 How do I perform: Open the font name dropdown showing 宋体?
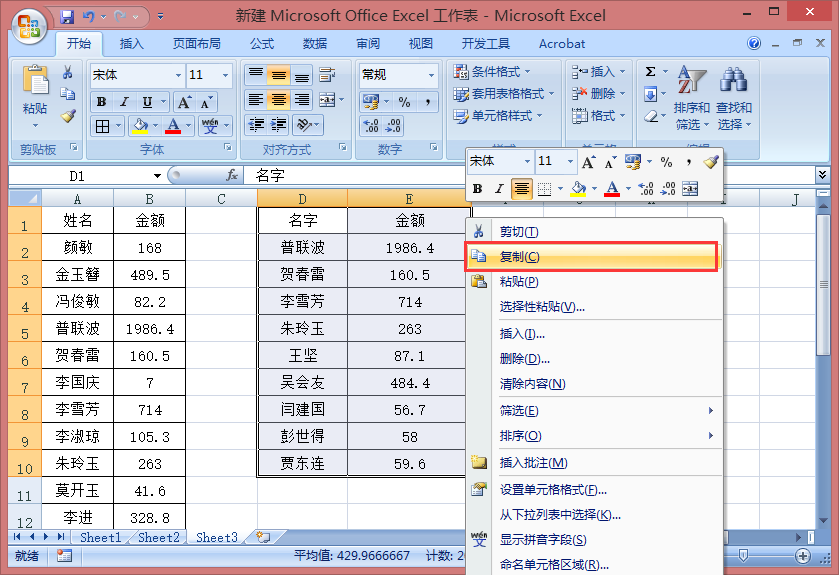[x=178, y=75]
